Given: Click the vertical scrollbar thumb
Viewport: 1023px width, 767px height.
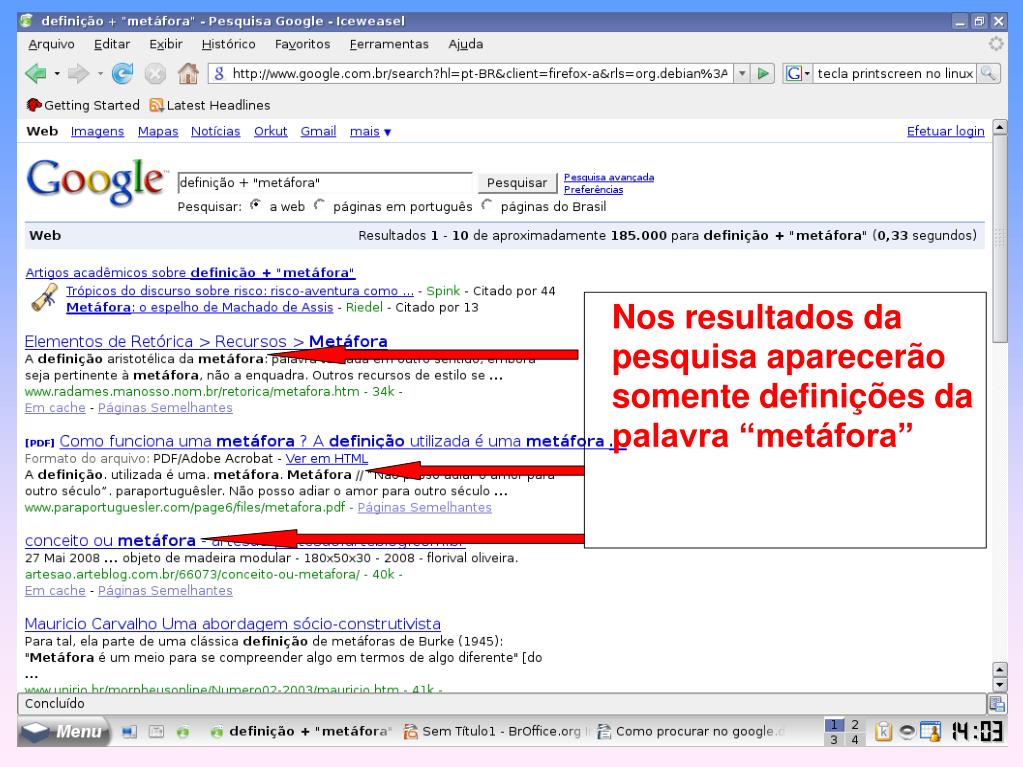Looking at the screenshot, I should (x=1000, y=238).
